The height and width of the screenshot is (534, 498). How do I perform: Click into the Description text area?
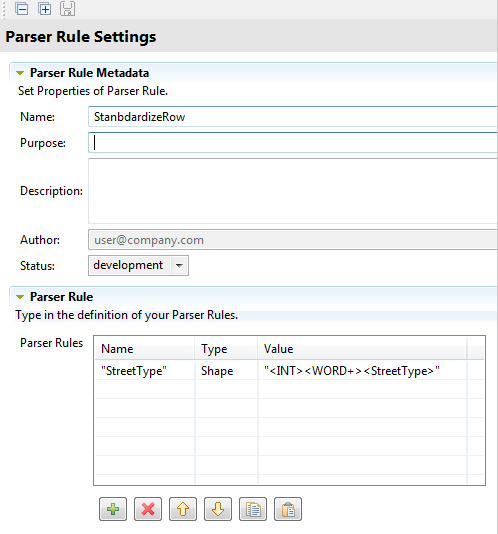tap(293, 191)
